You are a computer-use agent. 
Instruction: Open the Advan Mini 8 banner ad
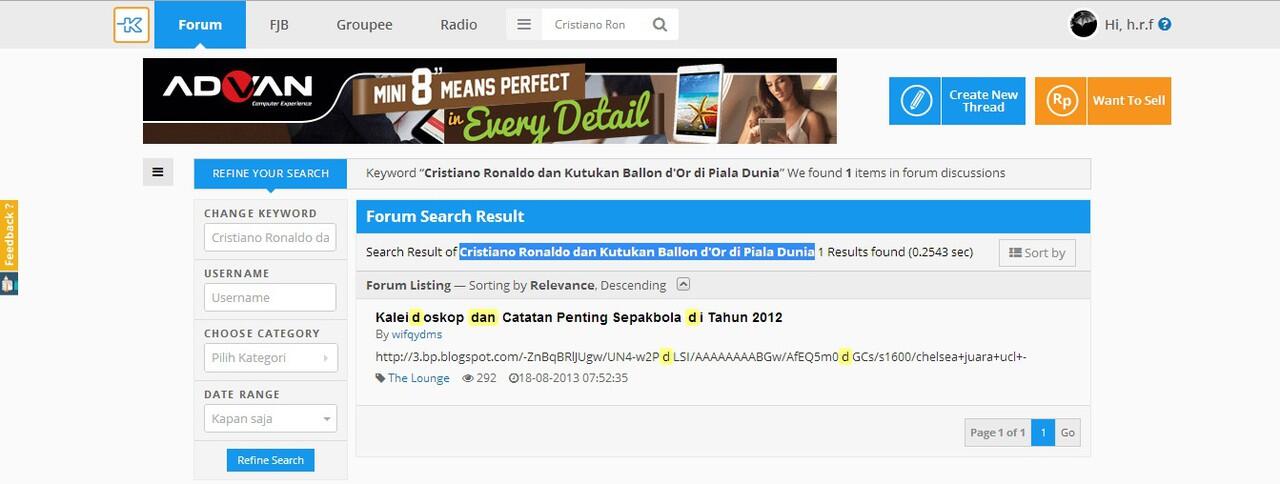(x=490, y=101)
